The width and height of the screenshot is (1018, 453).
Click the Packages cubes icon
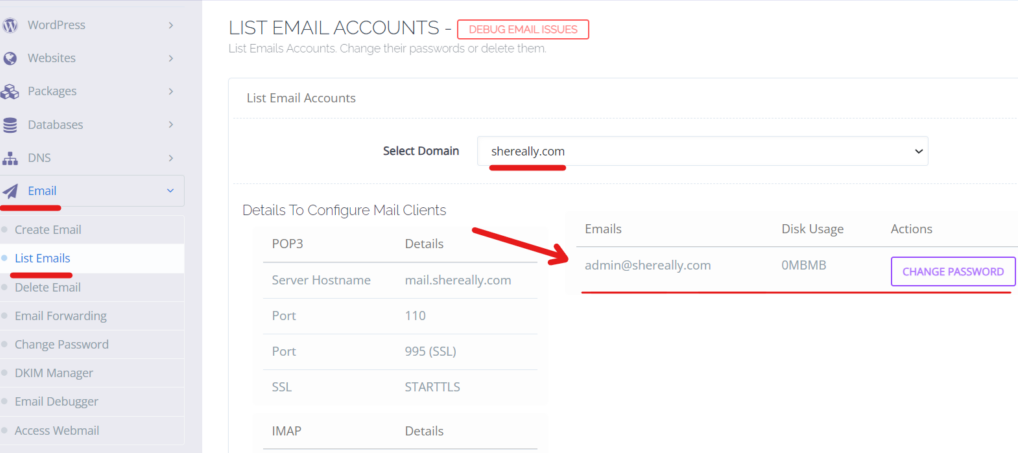tap(11, 91)
